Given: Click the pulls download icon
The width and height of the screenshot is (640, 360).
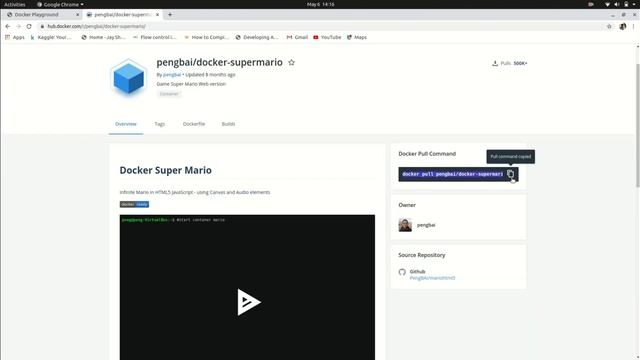Looking at the screenshot, I should [495, 63].
